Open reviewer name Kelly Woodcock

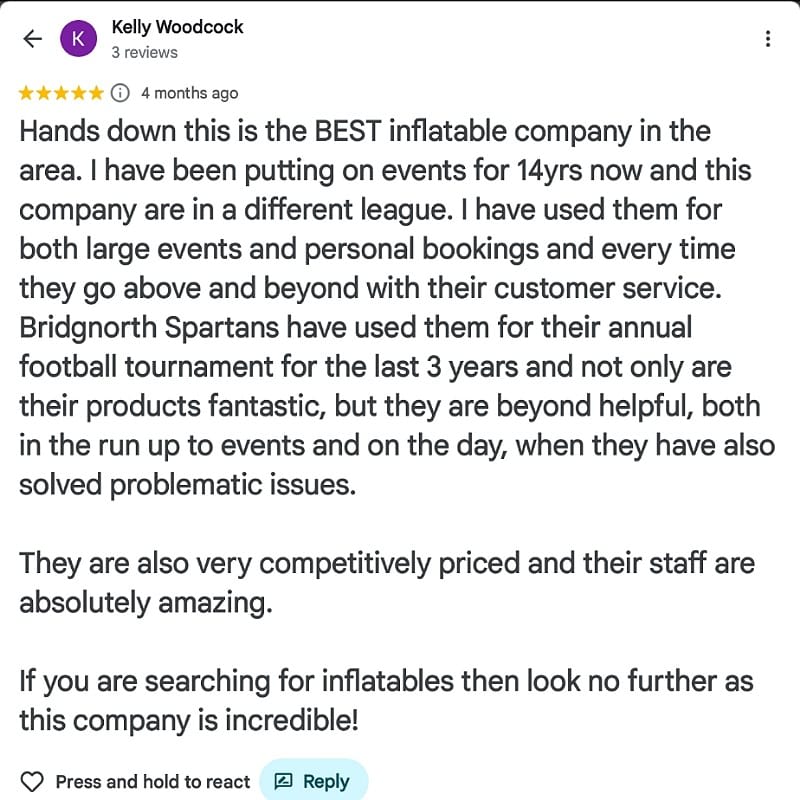point(177,27)
